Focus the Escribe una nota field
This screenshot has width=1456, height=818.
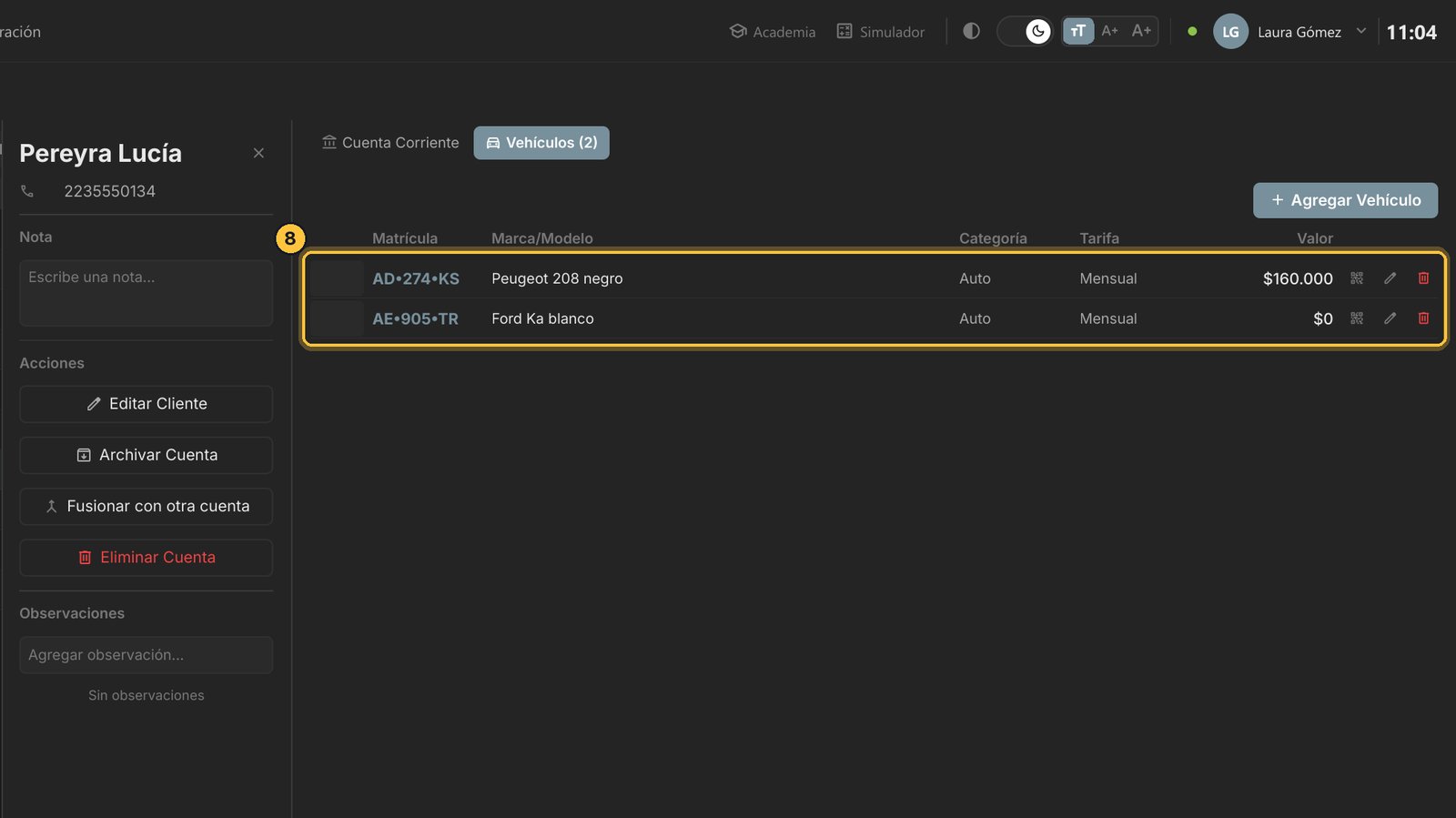(x=146, y=293)
